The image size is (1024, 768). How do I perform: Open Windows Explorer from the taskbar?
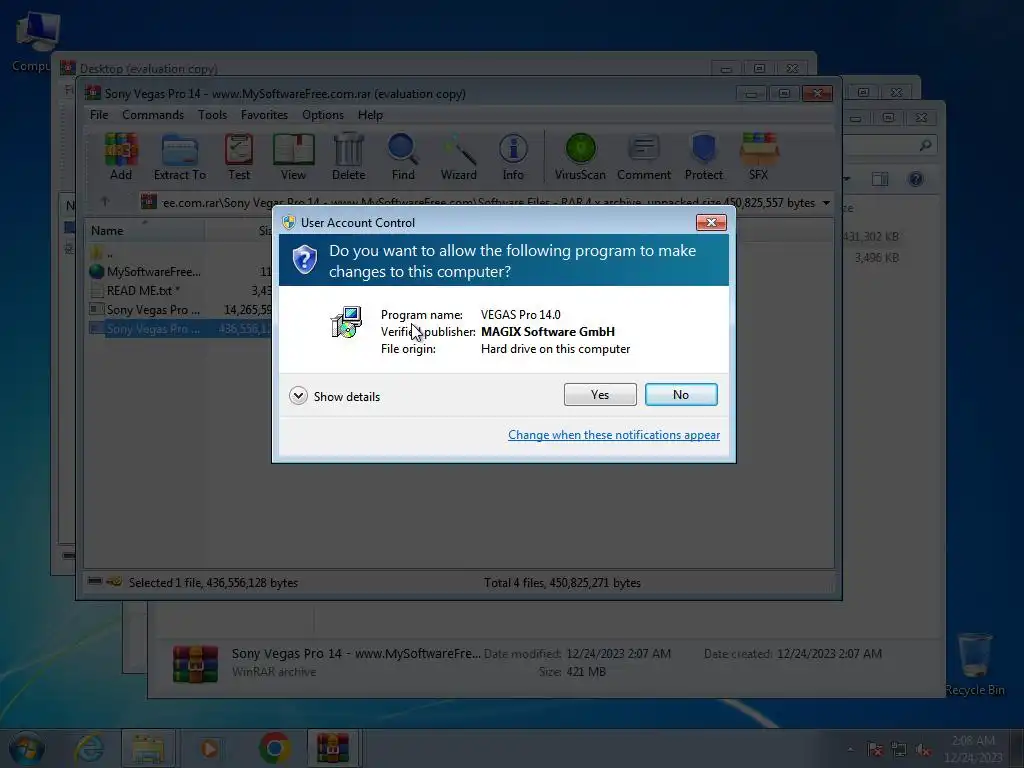pos(148,748)
